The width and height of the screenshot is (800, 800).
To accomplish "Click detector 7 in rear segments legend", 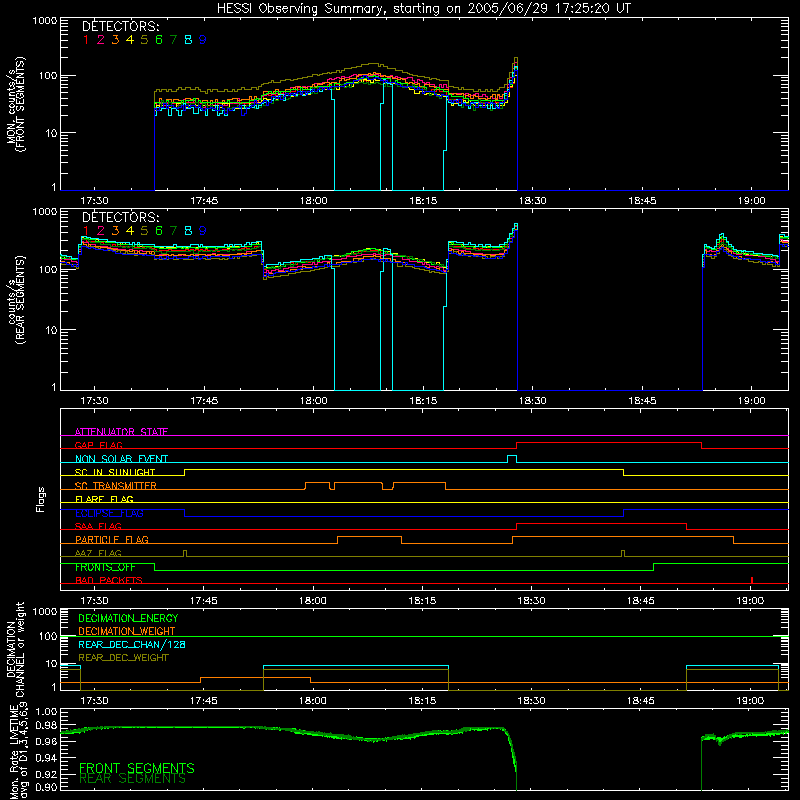I will coord(173,231).
